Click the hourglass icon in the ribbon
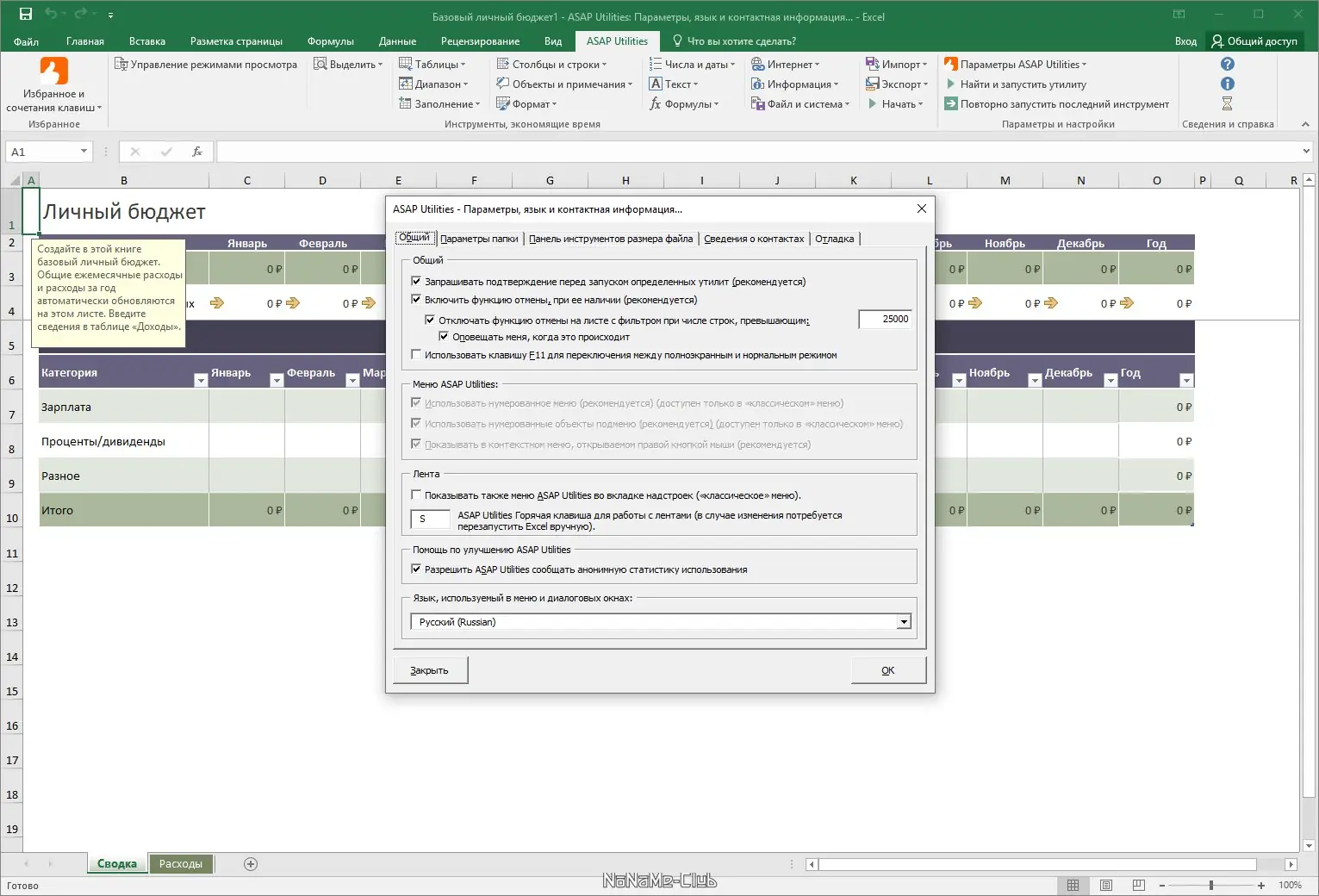Screen dimensions: 1319x896 (x=1228, y=103)
